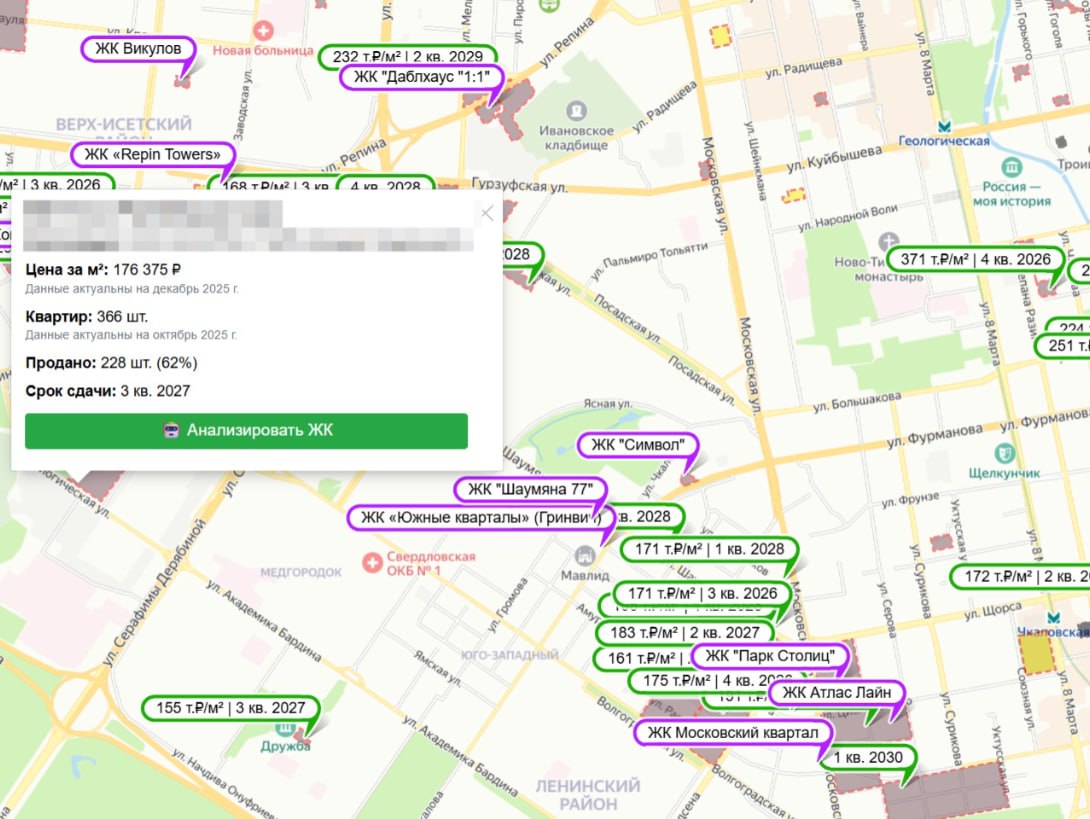1090x819 pixels.
Task: Select the Свердловская ОКБ № 1 hospital icon
Action: 373,563
